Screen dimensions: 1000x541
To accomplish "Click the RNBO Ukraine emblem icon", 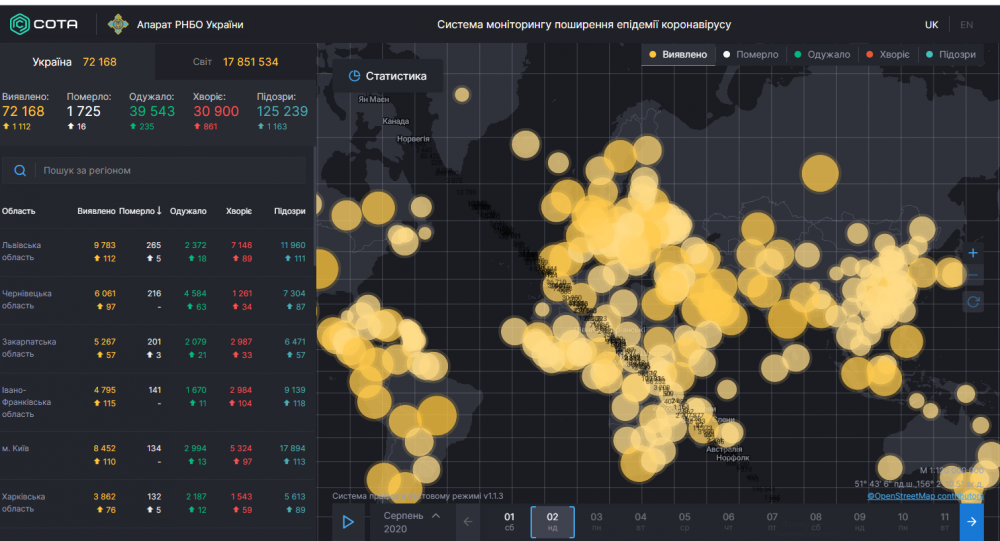I will click(x=118, y=24).
